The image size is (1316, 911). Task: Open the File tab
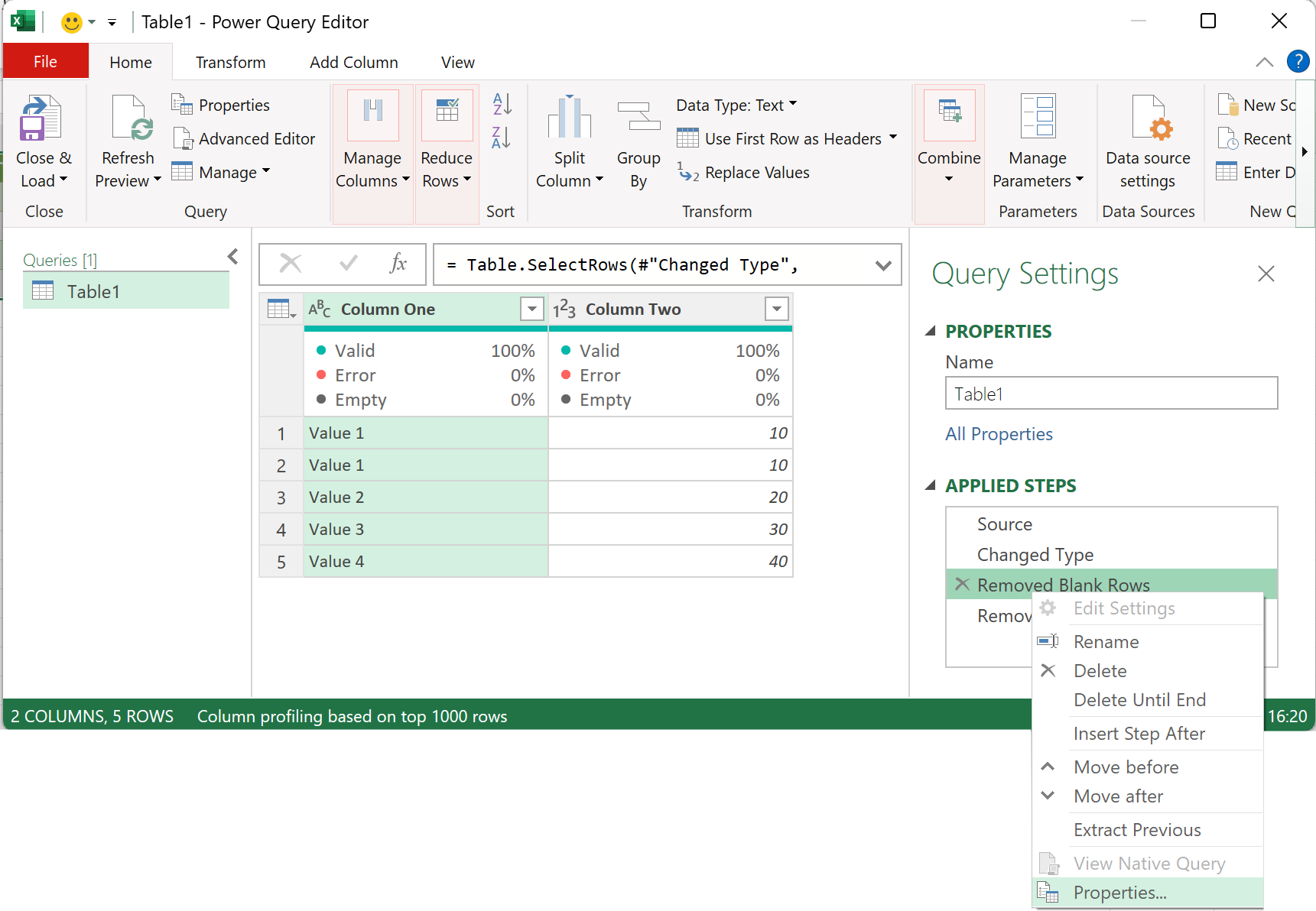(46, 61)
